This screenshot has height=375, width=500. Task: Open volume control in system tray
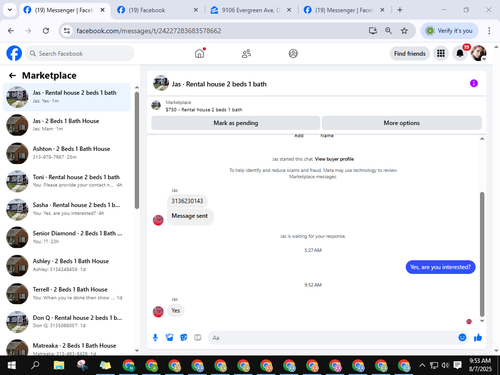(x=445, y=365)
